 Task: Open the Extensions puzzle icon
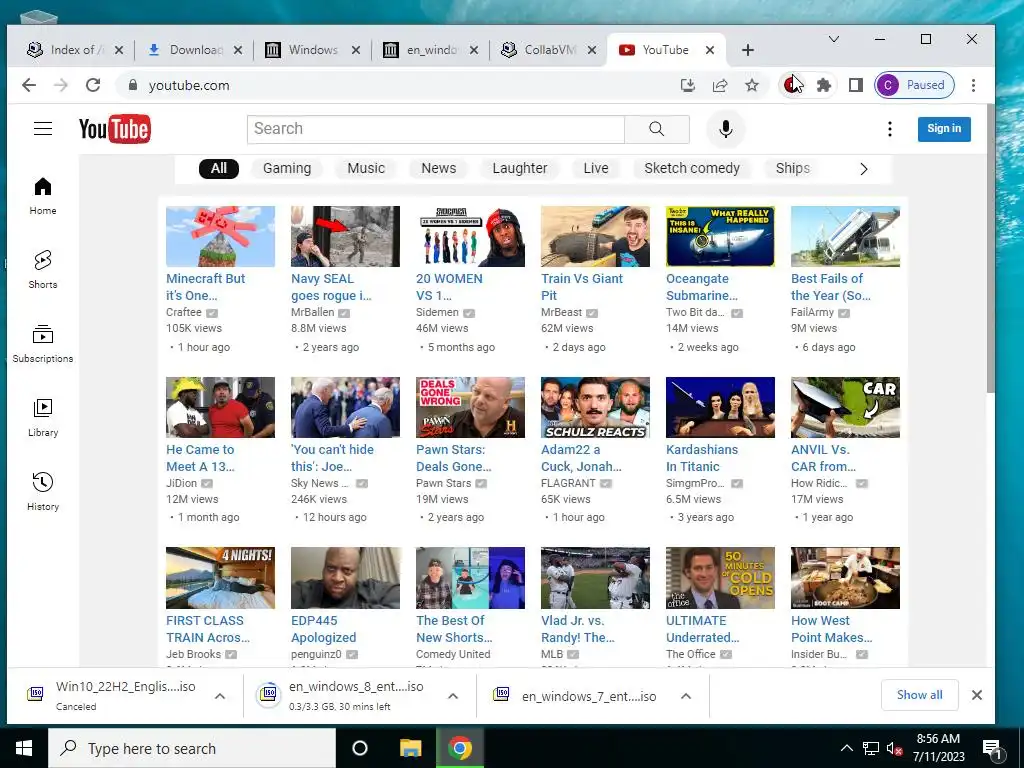(x=824, y=85)
